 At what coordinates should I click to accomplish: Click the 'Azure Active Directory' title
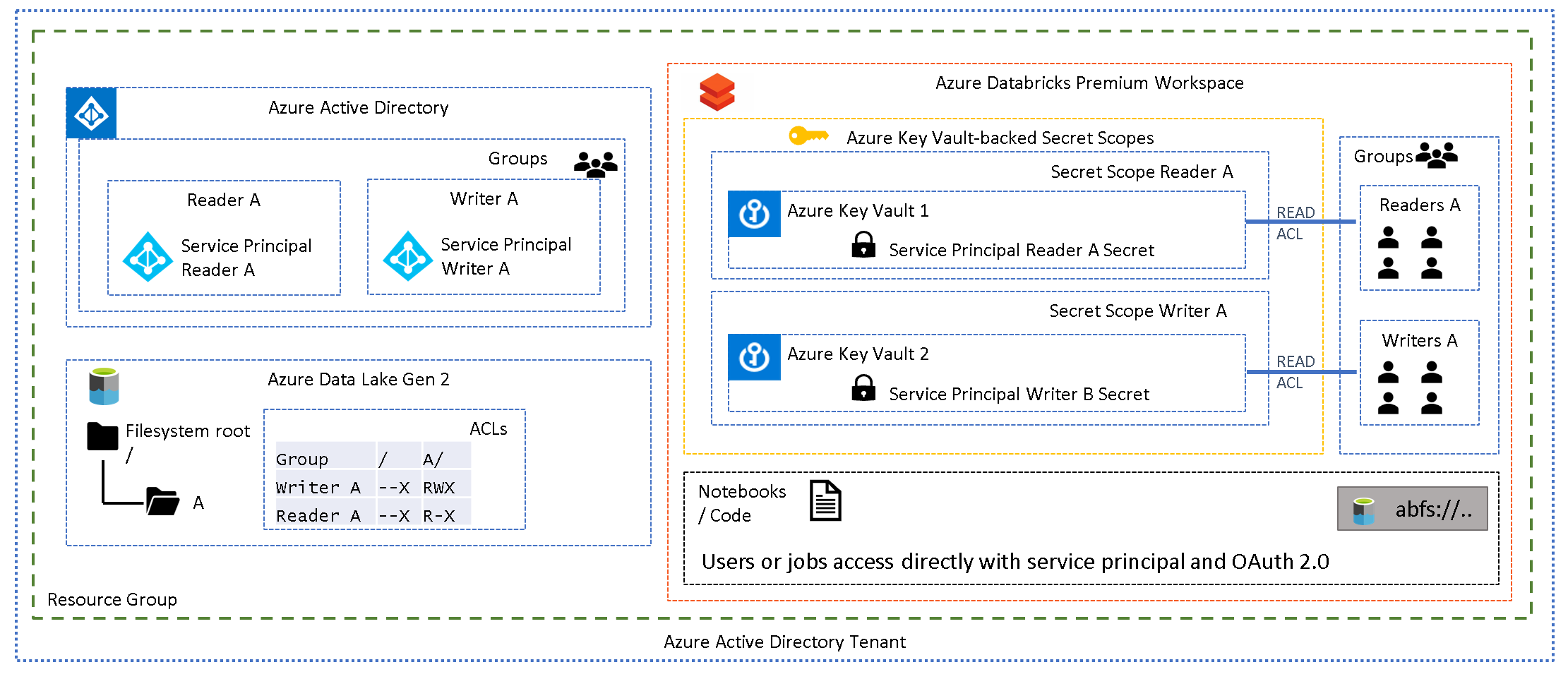pos(358,107)
